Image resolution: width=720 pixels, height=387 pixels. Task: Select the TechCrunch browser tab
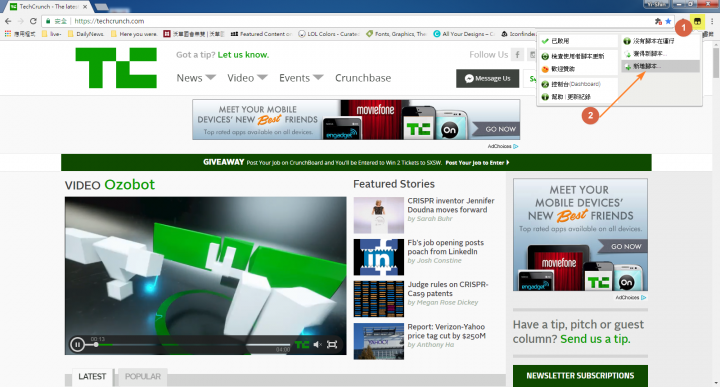coord(48,6)
